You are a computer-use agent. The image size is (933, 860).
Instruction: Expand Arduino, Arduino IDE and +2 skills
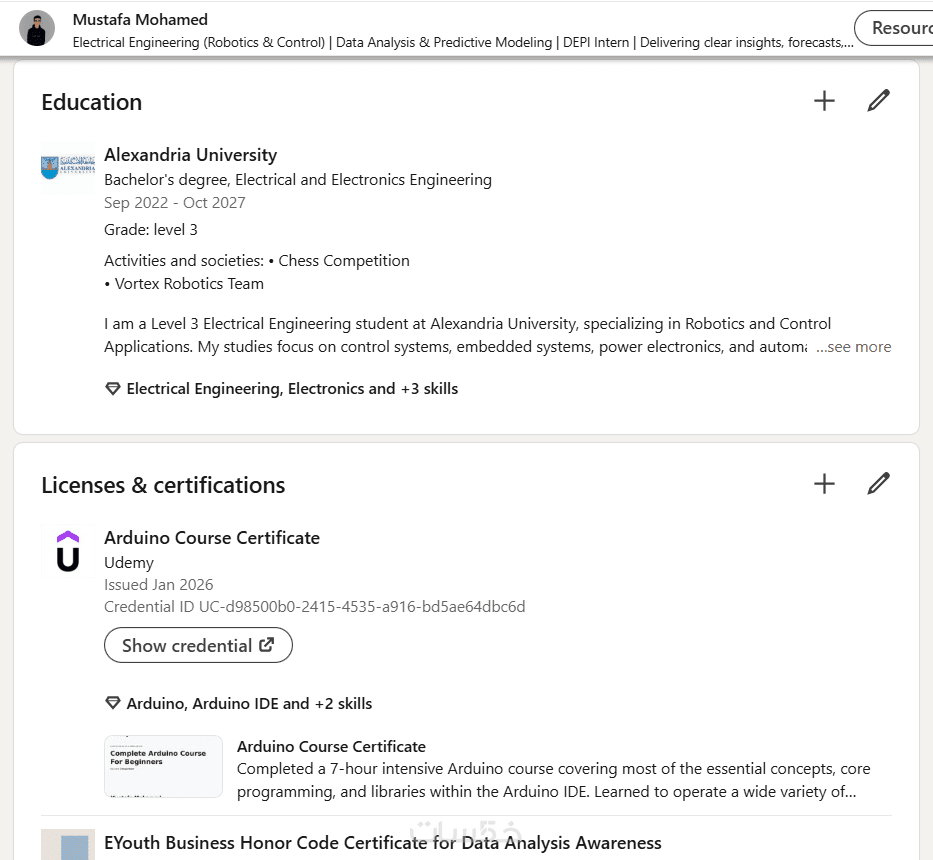[249, 704]
